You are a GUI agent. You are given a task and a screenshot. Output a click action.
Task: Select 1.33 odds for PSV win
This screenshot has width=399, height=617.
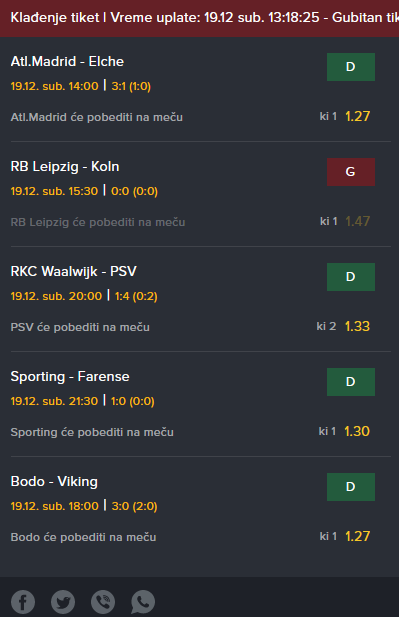tap(357, 326)
